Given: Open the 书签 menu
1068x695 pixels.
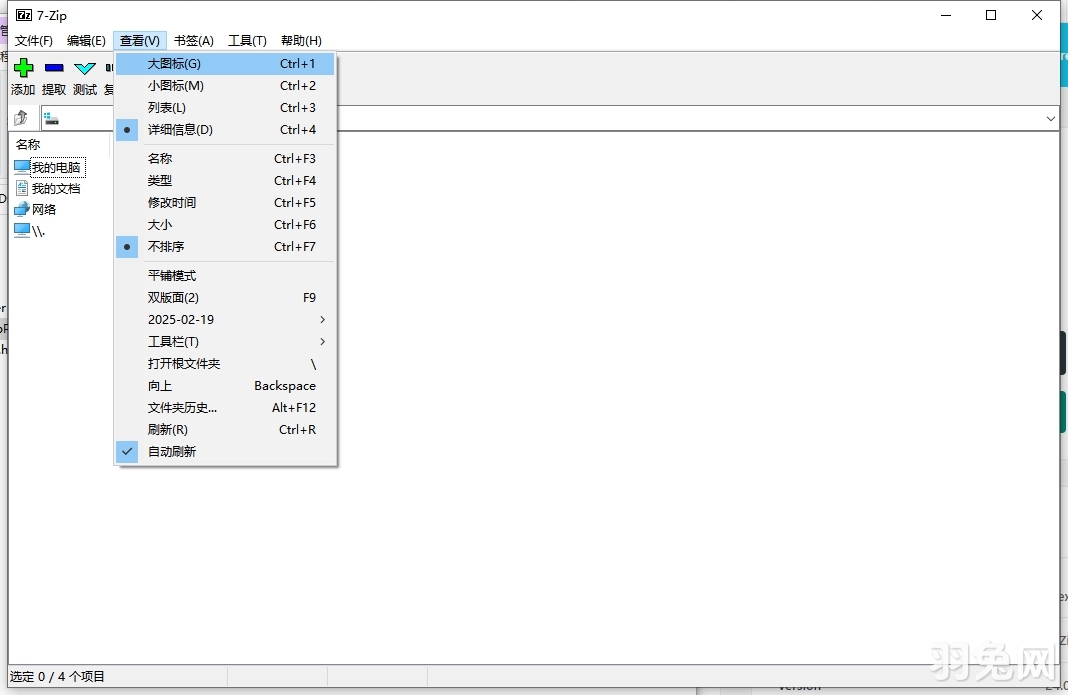Looking at the screenshot, I should pyautogui.click(x=192, y=41).
